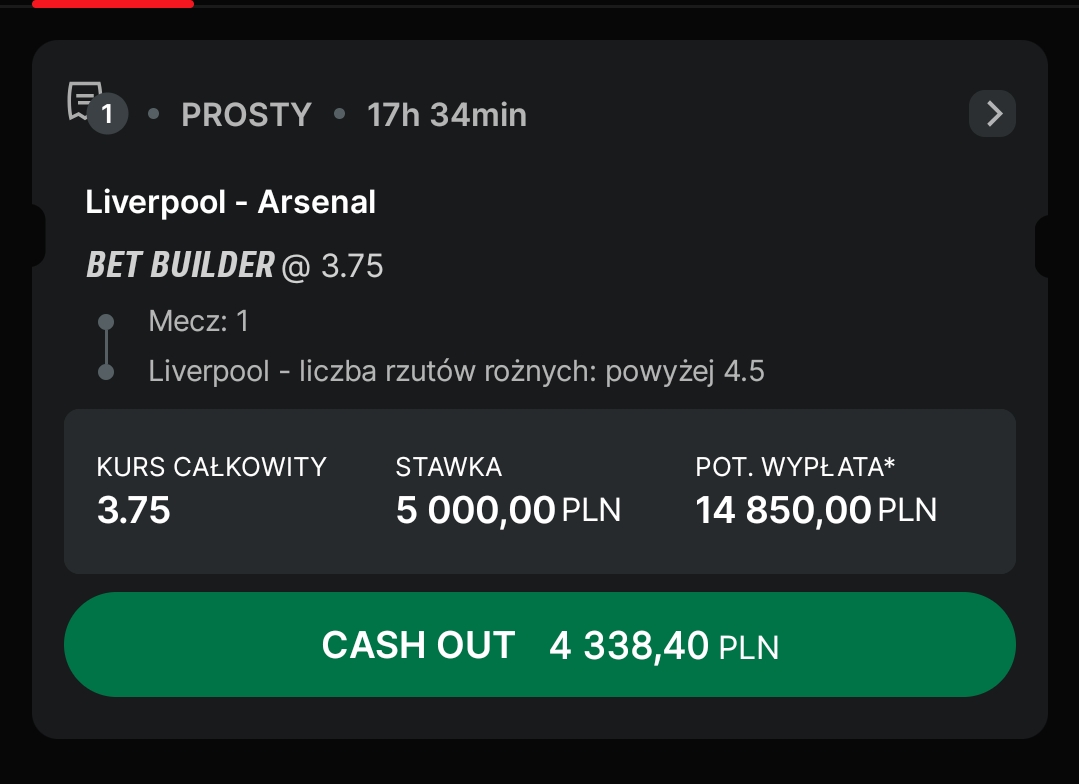Click the bullet separator before PROSTY
The width and height of the screenshot is (1079, 784).
click(154, 115)
